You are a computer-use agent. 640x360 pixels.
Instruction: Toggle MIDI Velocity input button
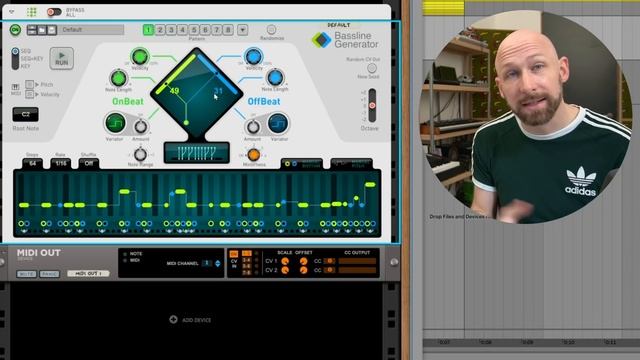point(29,94)
